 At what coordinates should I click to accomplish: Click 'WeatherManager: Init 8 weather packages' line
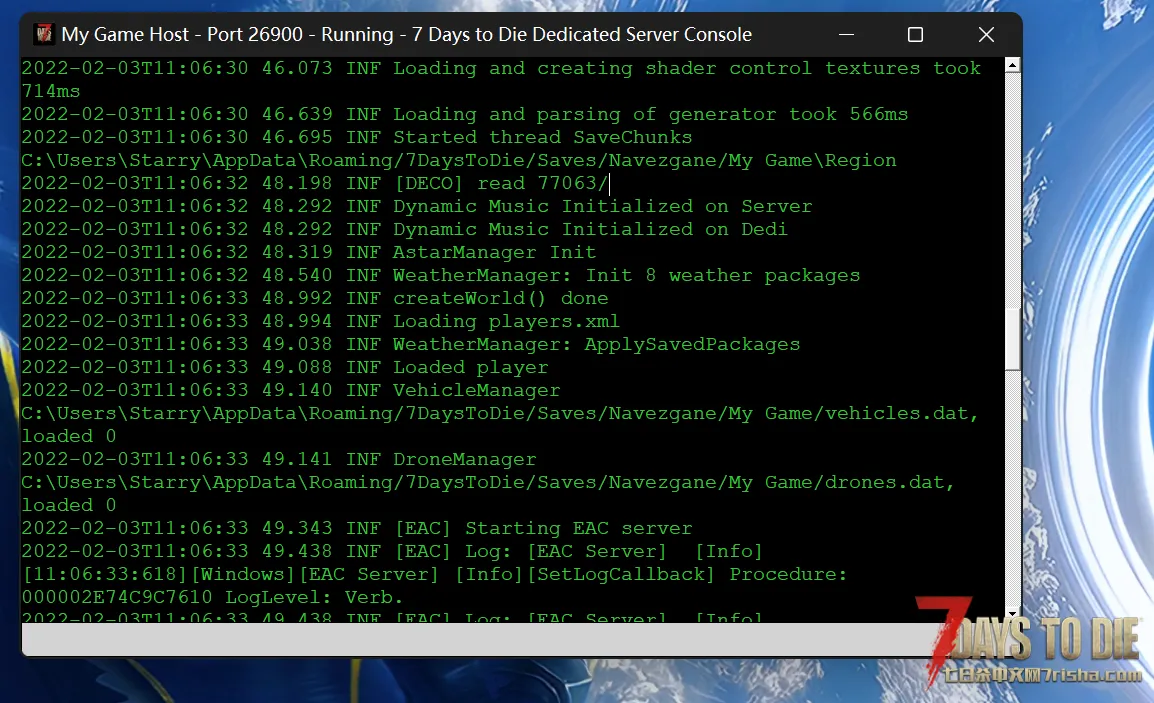pos(440,275)
